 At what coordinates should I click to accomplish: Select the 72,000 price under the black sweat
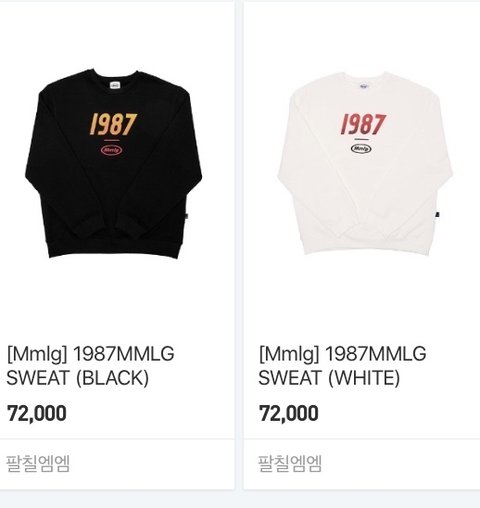[37, 413]
